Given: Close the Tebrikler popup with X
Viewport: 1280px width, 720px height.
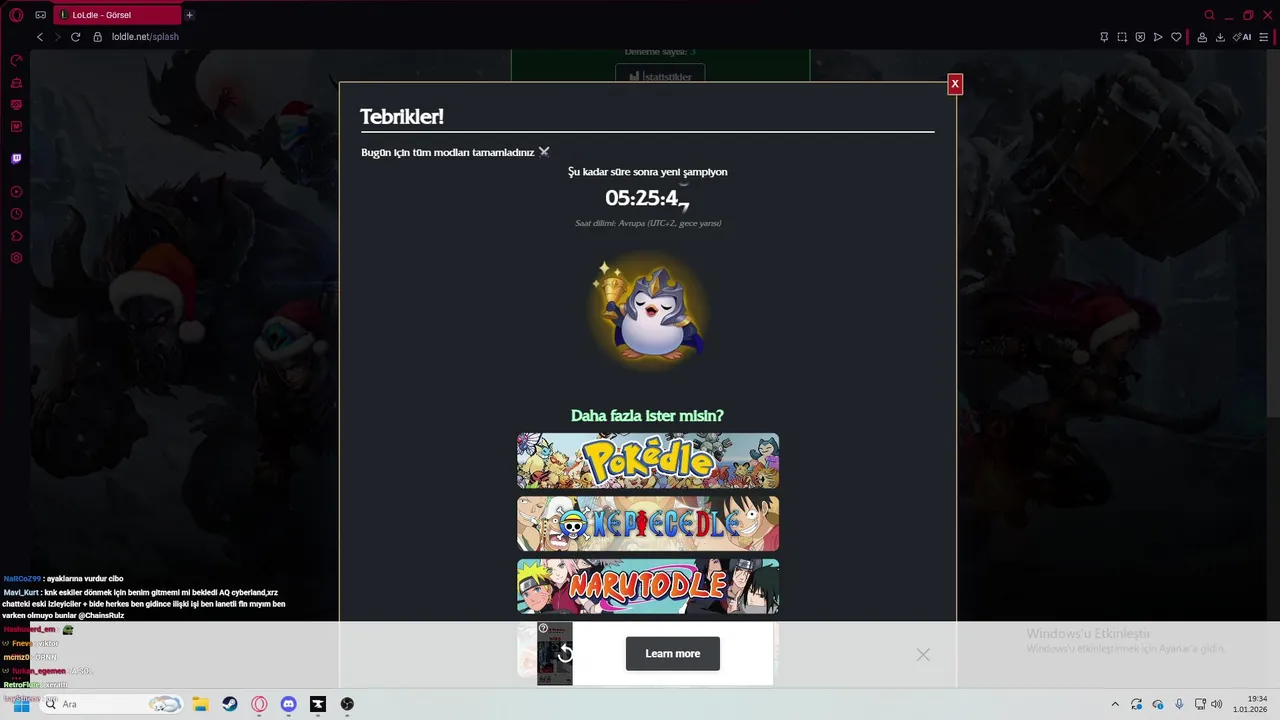Looking at the screenshot, I should pos(955,84).
